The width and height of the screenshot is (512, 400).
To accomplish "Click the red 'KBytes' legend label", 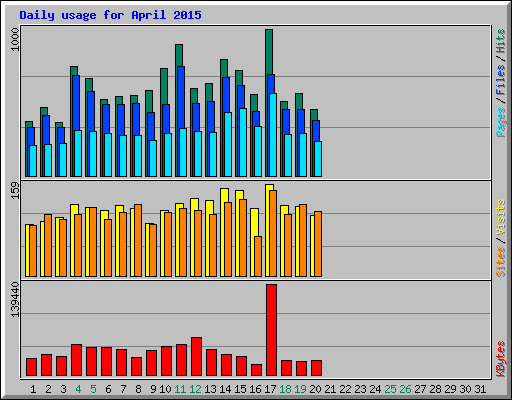I will (501, 359).
